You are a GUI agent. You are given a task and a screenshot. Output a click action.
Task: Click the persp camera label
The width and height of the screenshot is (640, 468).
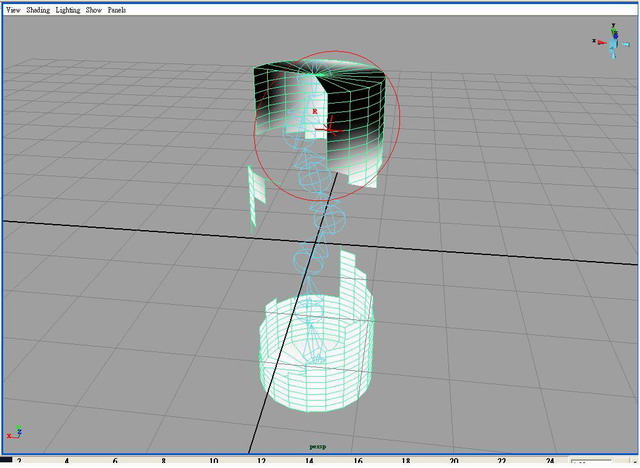(x=318, y=447)
